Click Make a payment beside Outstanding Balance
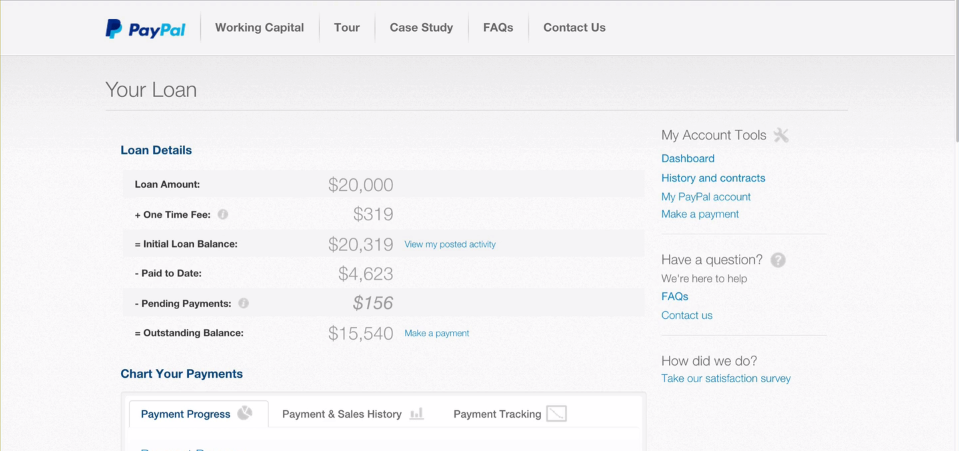Screen dimensions: 959x451 [437, 334]
